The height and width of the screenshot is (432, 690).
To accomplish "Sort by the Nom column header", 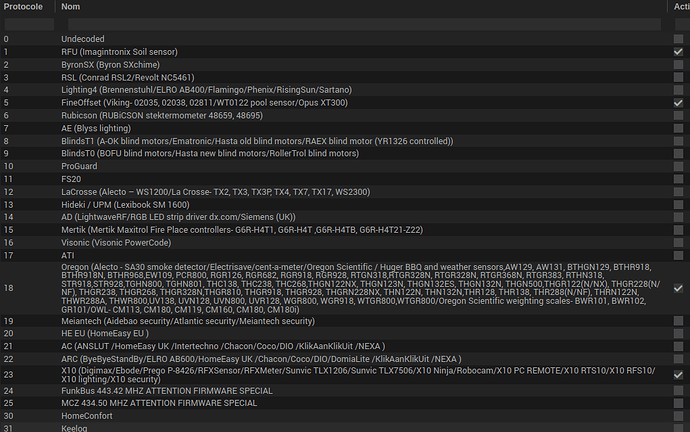I will pos(71,7).
